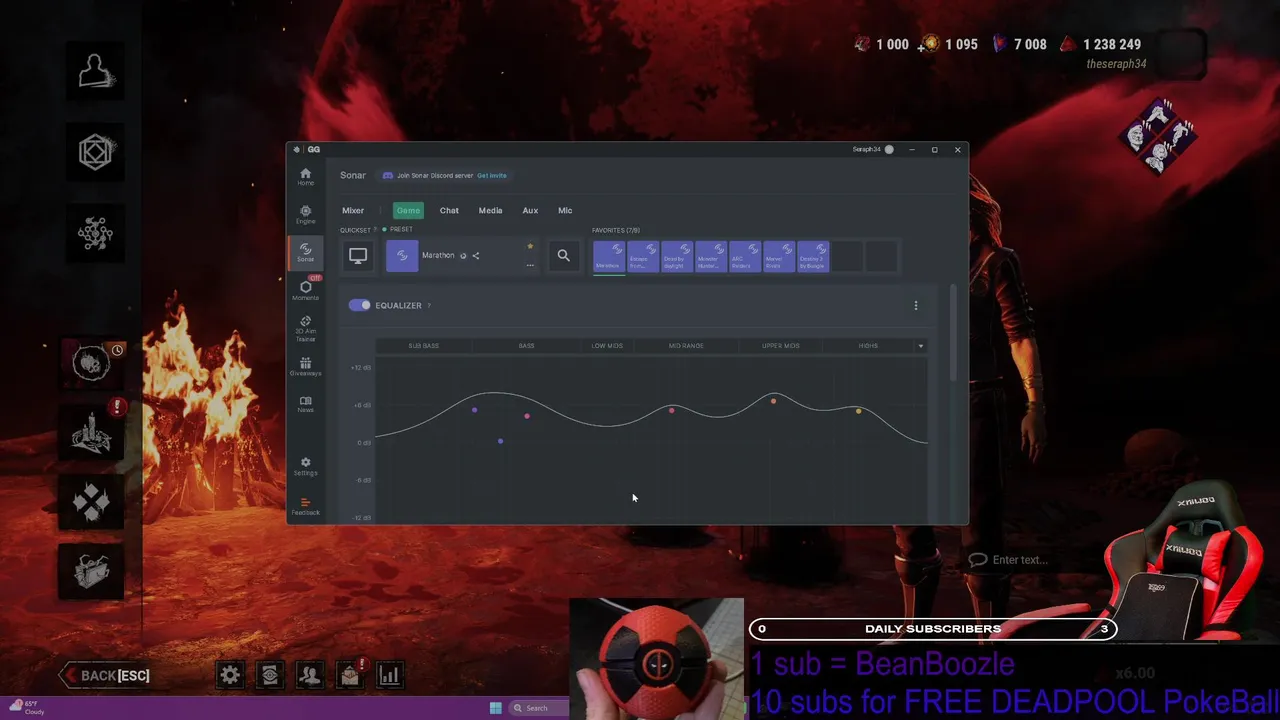Switch to the Aux tab
Viewport: 1280px width, 720px height.
click(x=530, y=210)
